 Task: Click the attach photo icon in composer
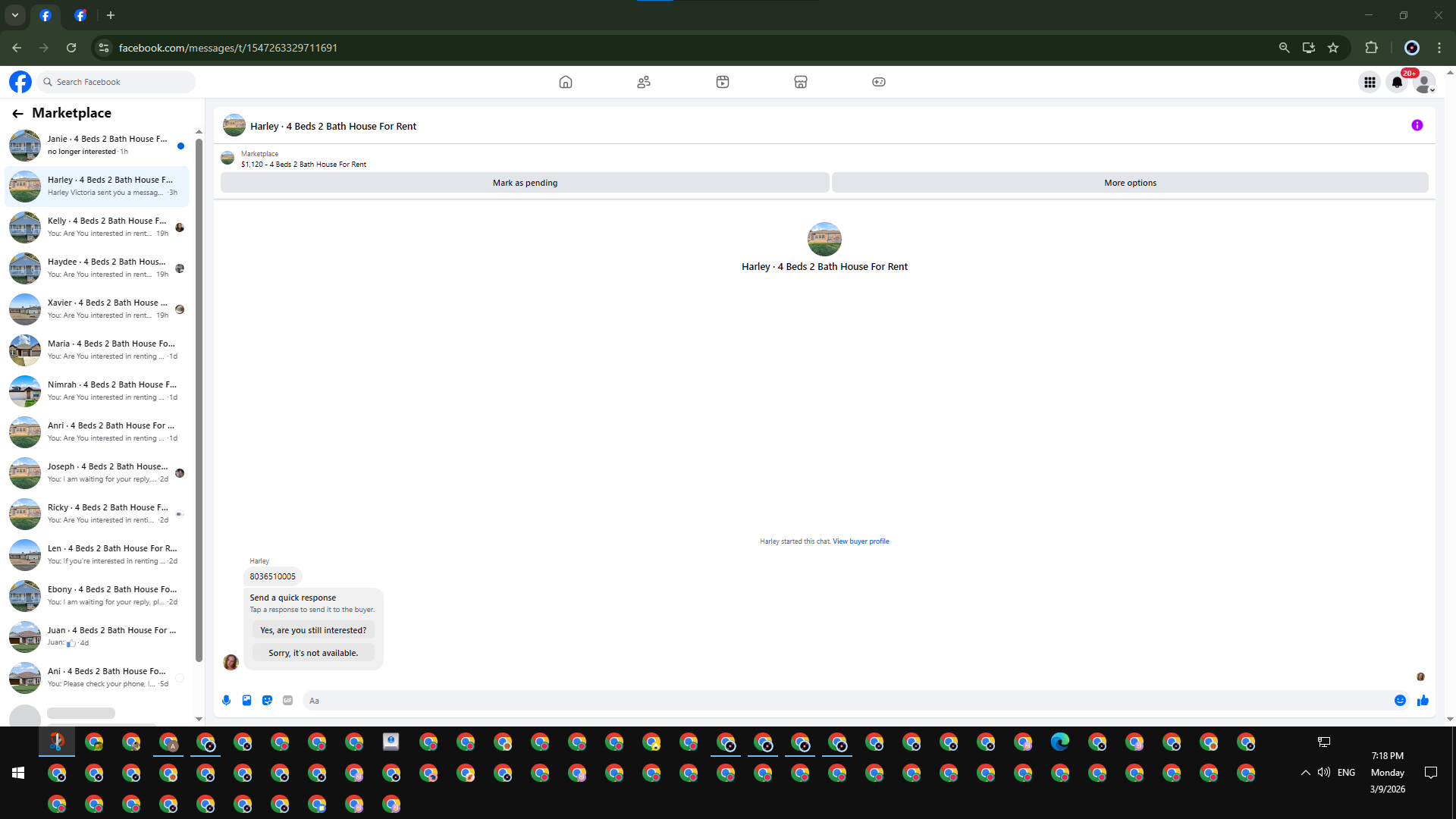point(246,700)
